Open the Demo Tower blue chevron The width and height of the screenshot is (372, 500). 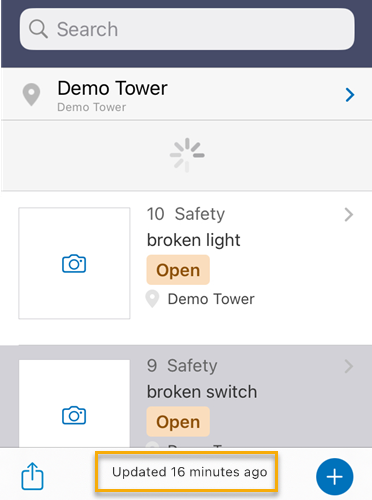click(x=350, y=95)
